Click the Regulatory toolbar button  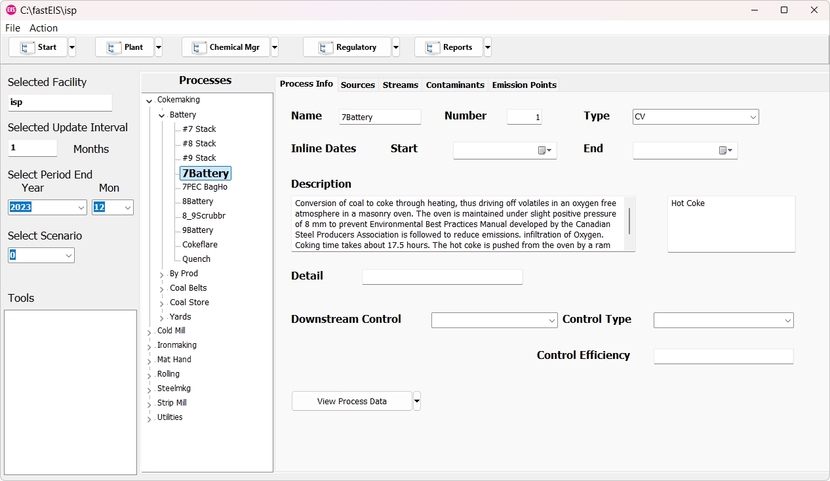pos(346,47)
